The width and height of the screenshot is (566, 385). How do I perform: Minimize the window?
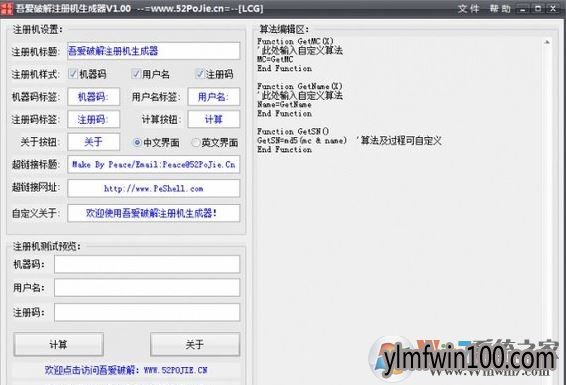523,9
